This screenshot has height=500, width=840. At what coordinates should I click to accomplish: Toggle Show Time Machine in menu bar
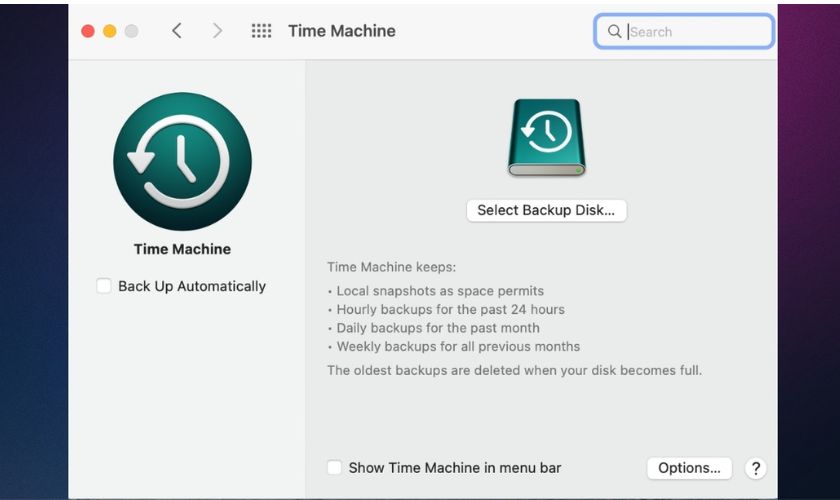[334, 467]
